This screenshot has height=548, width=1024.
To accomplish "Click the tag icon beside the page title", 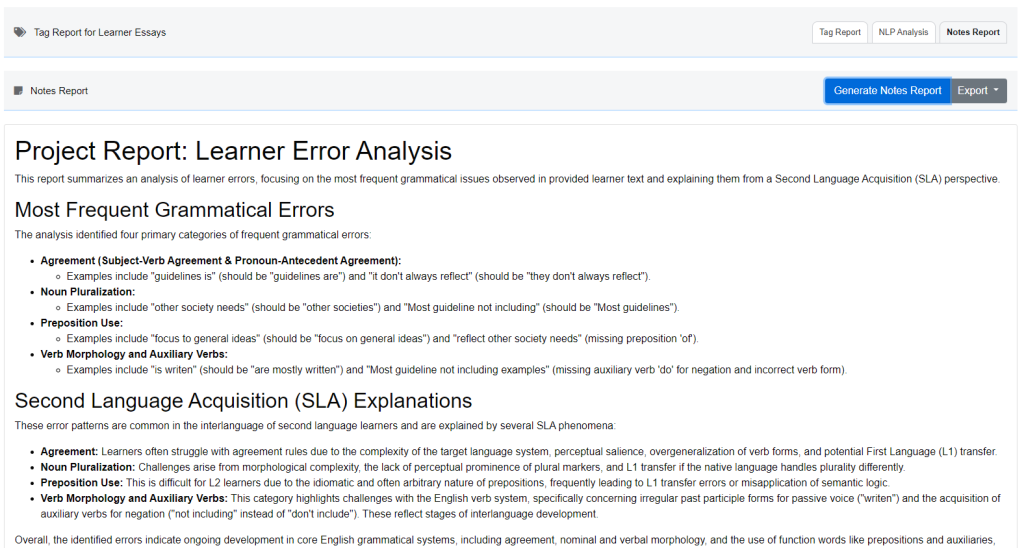I will (x=20, y=32).
